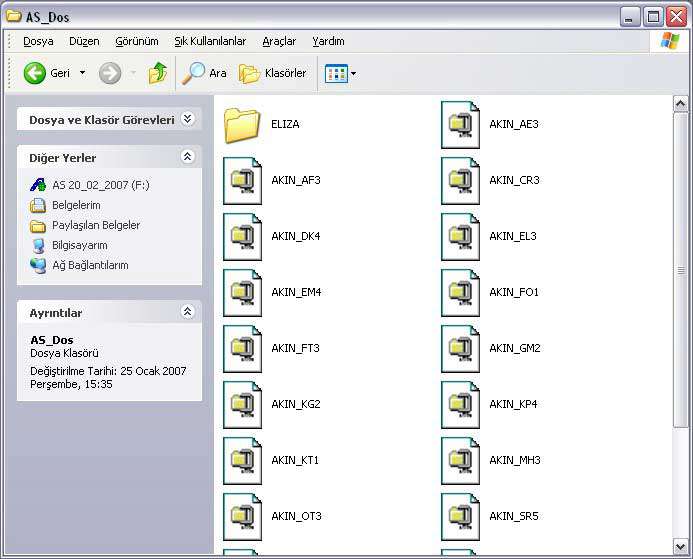This screenshot has height=559, width=693.
Task: Open Paylaşılan Belgeler link
Action: [96, 225]
